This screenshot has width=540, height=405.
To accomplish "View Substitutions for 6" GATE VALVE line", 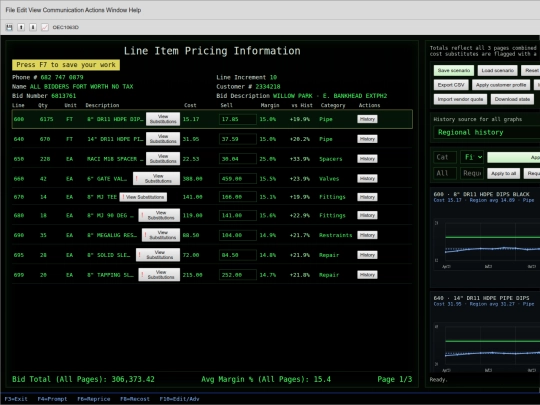I will coord(157,178).
